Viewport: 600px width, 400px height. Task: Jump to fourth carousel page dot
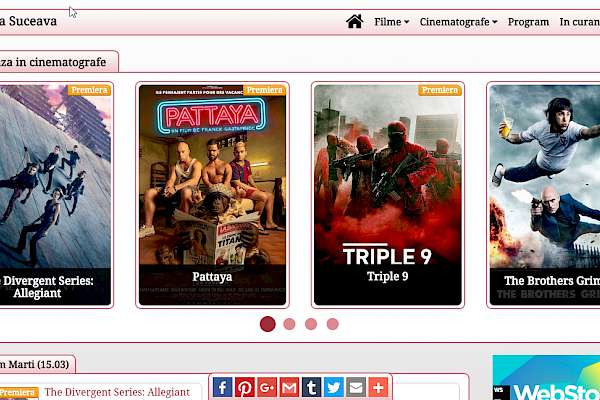click(333, 324)
